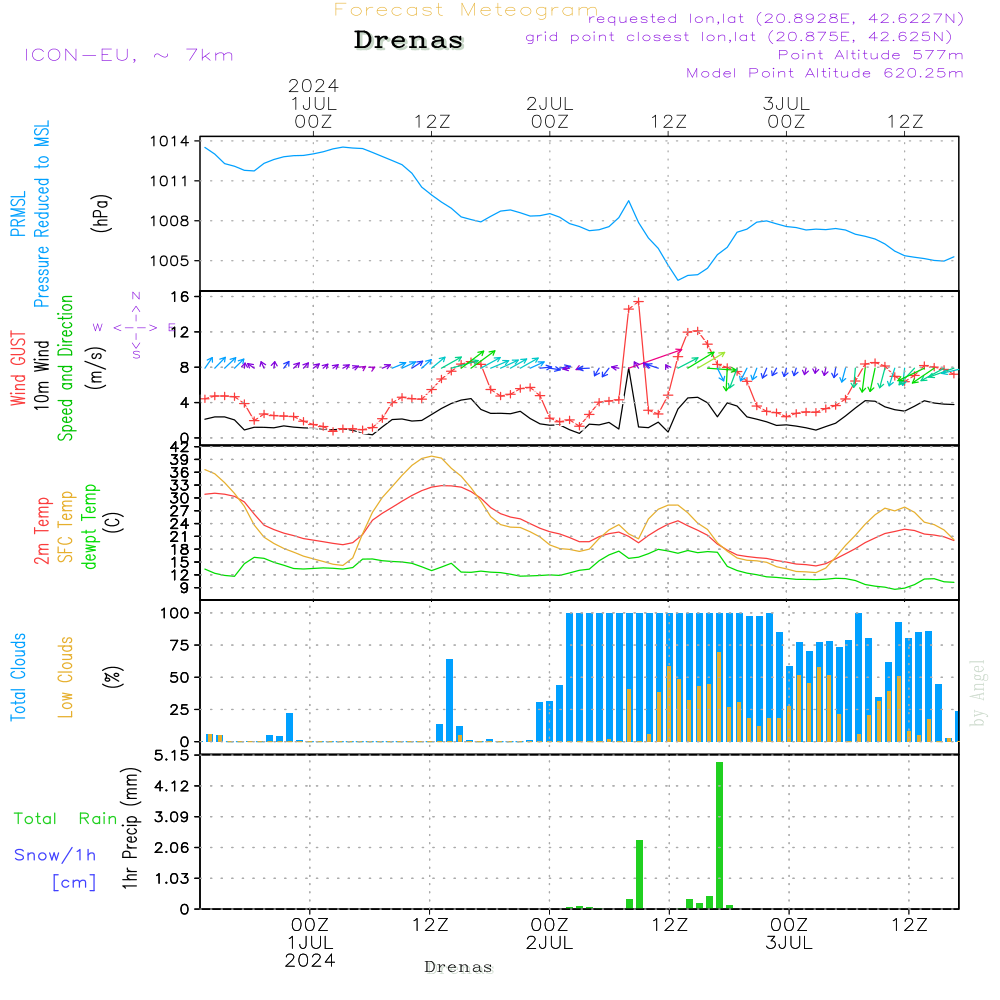
Task: Click the '75' cloud percent axis value
Action: [180, 645]
